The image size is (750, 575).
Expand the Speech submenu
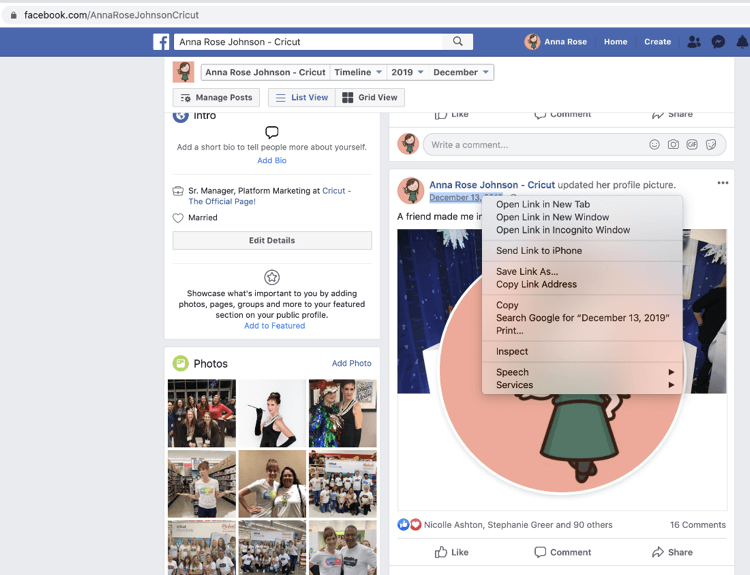(x=582, y=372)
